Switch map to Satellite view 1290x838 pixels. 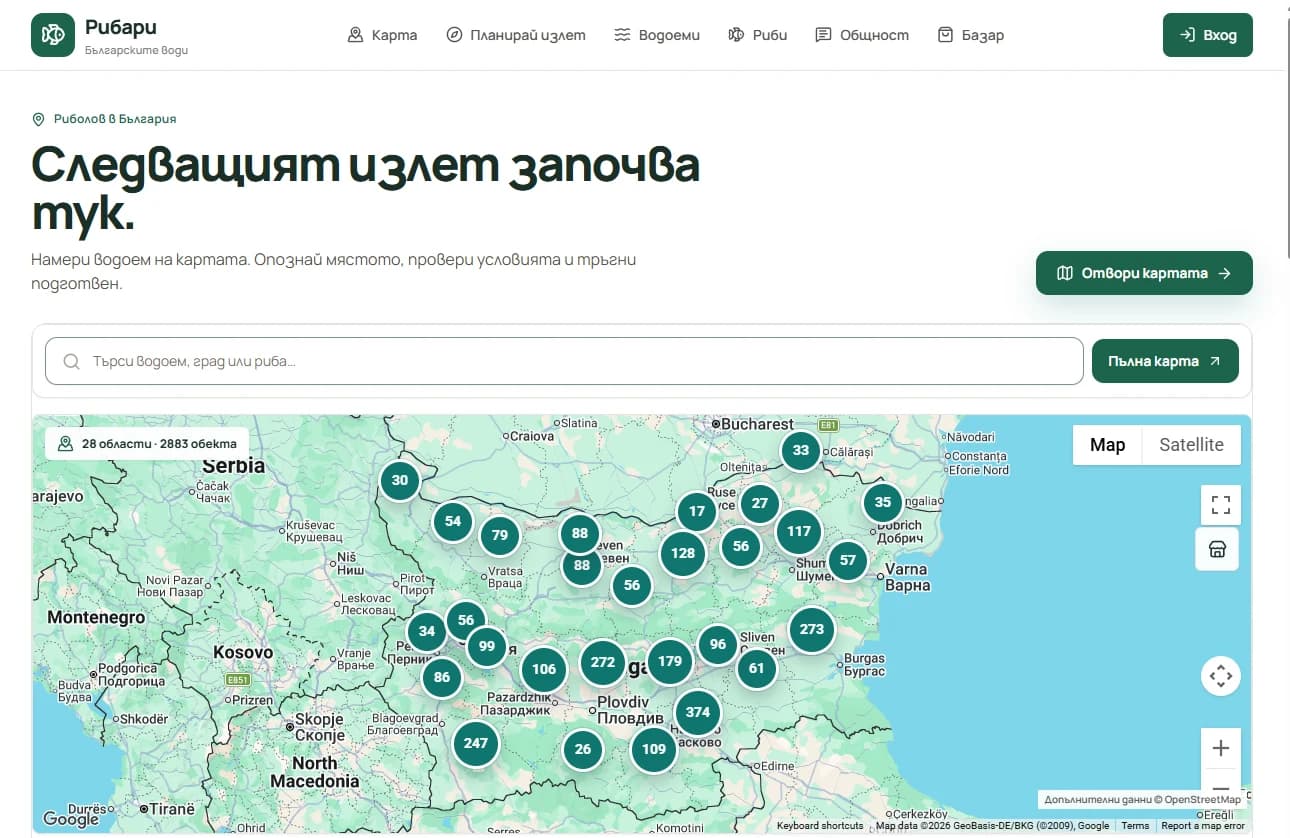[1191, 445]
